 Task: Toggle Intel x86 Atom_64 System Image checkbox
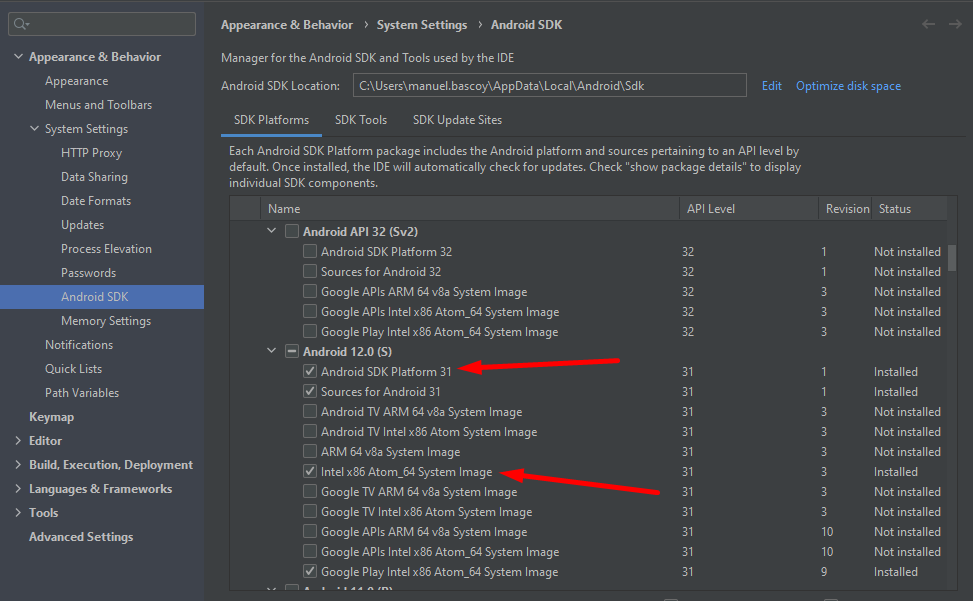click(x=310, y=472)
